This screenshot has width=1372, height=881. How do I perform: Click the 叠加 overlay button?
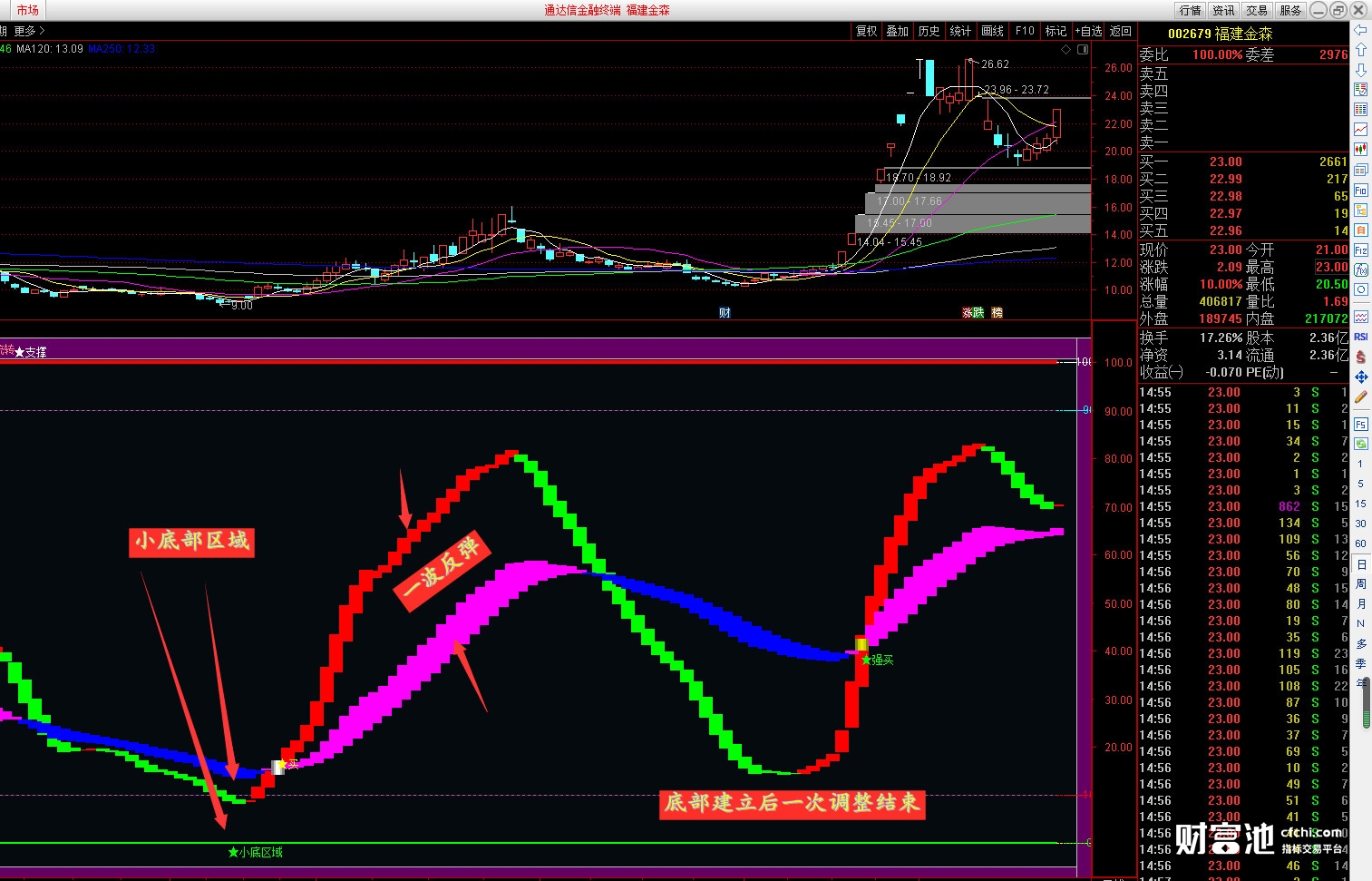[x=897, y=31]
